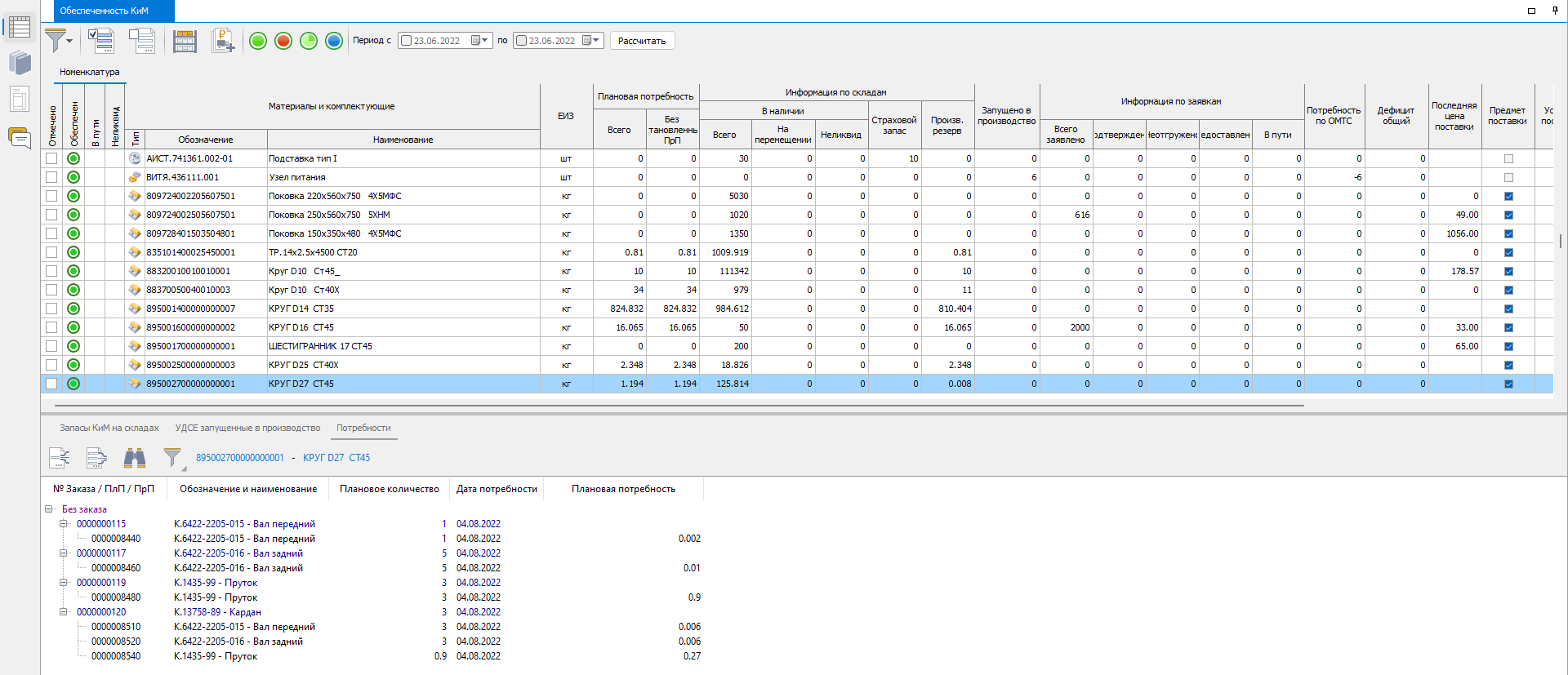This screenshot has height=675, width=1568.
Task: Click the partially filled green circle filter
Action: point(309,41)
